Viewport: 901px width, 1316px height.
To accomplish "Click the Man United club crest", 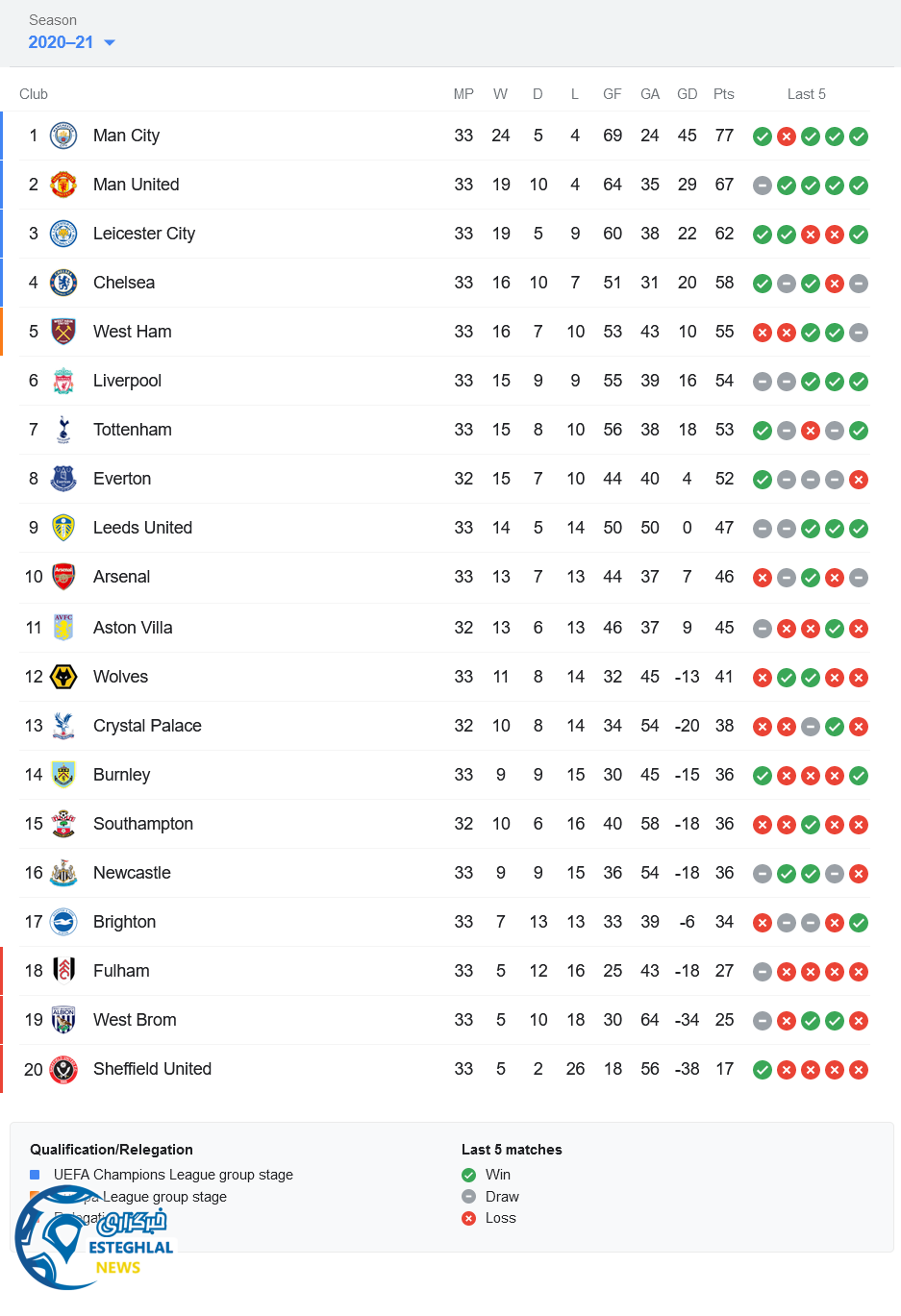I will pos(63,185).
